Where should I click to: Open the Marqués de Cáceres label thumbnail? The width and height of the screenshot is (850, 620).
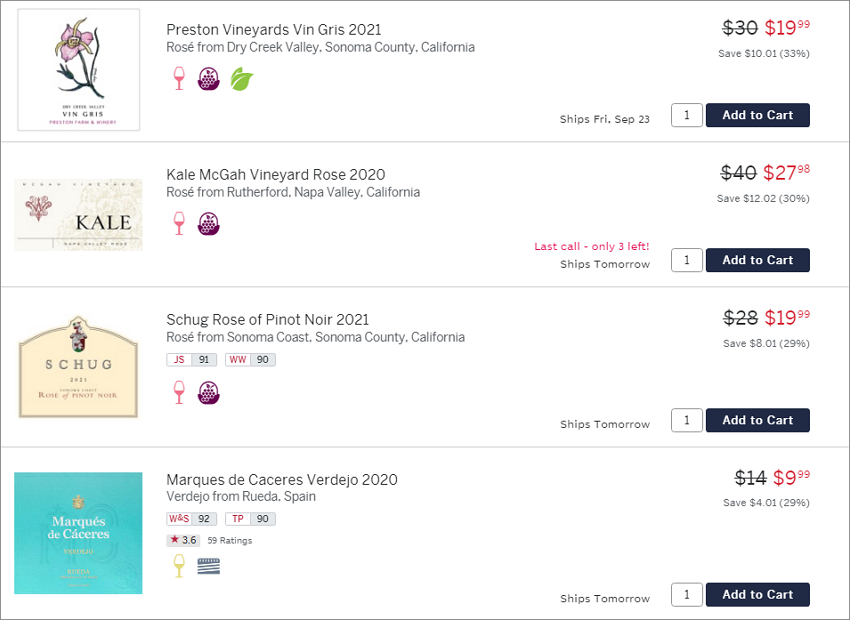(x=78, y=533)
